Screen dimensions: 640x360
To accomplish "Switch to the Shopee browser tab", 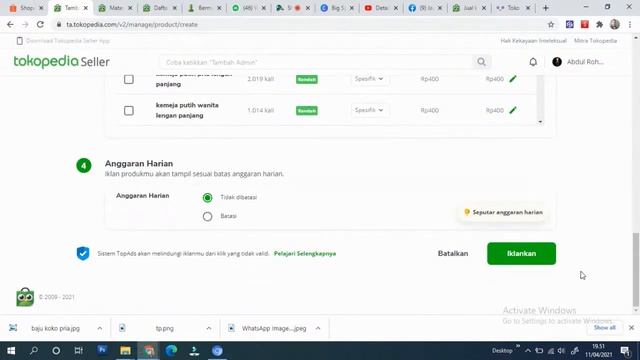I will (x=26, y=8).
